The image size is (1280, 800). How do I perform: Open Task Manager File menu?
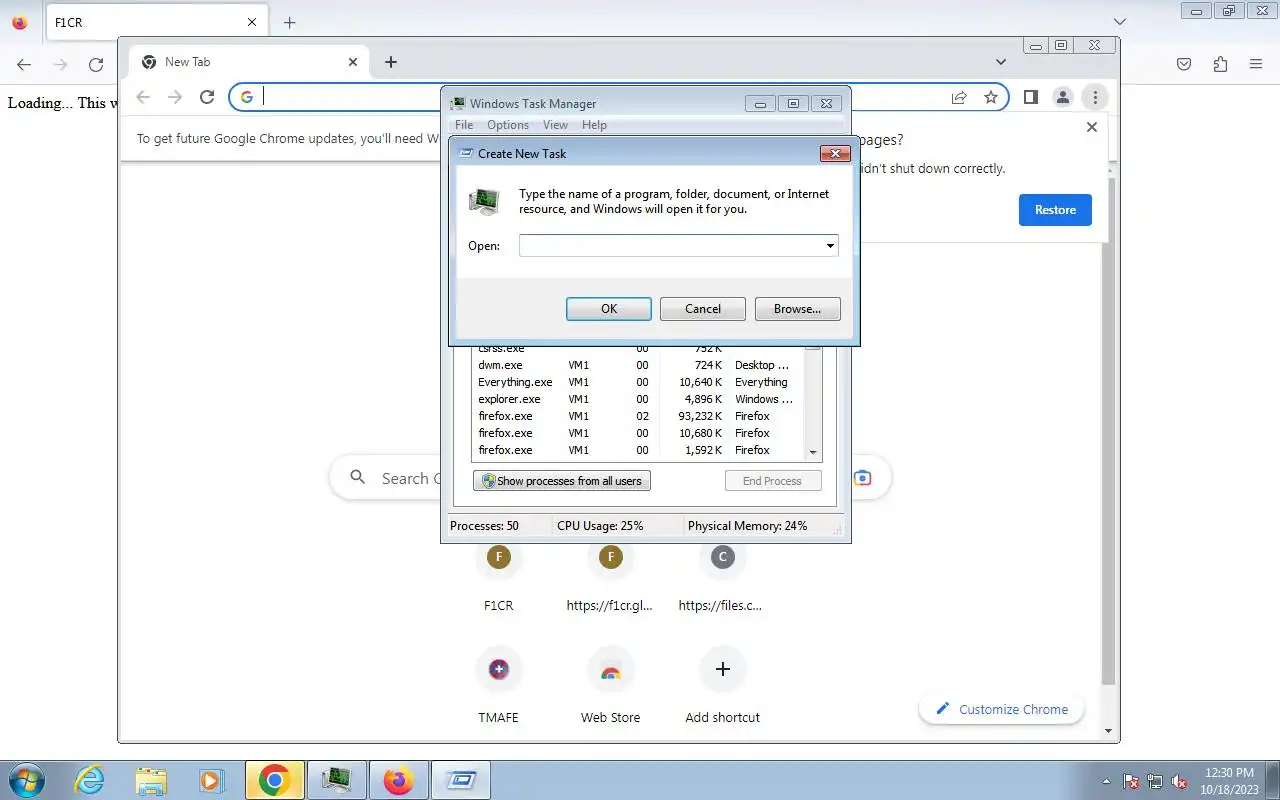(464, 125)
